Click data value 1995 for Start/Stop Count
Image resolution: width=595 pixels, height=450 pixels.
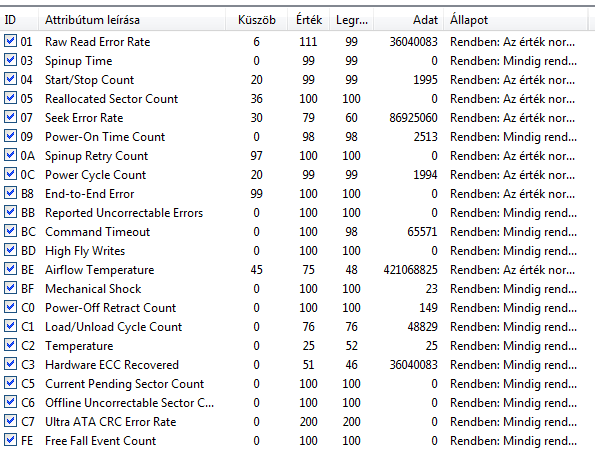pyautogui.click(x=425, y=80)
